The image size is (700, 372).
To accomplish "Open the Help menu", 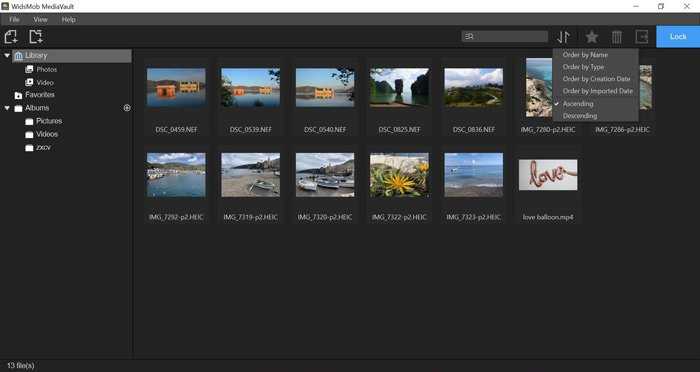I will 68,20.
